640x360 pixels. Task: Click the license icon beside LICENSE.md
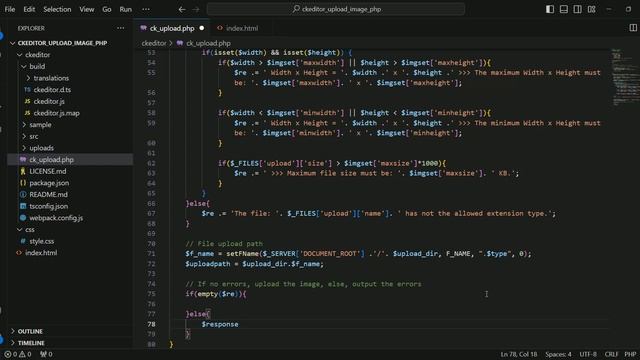(23, 171)
